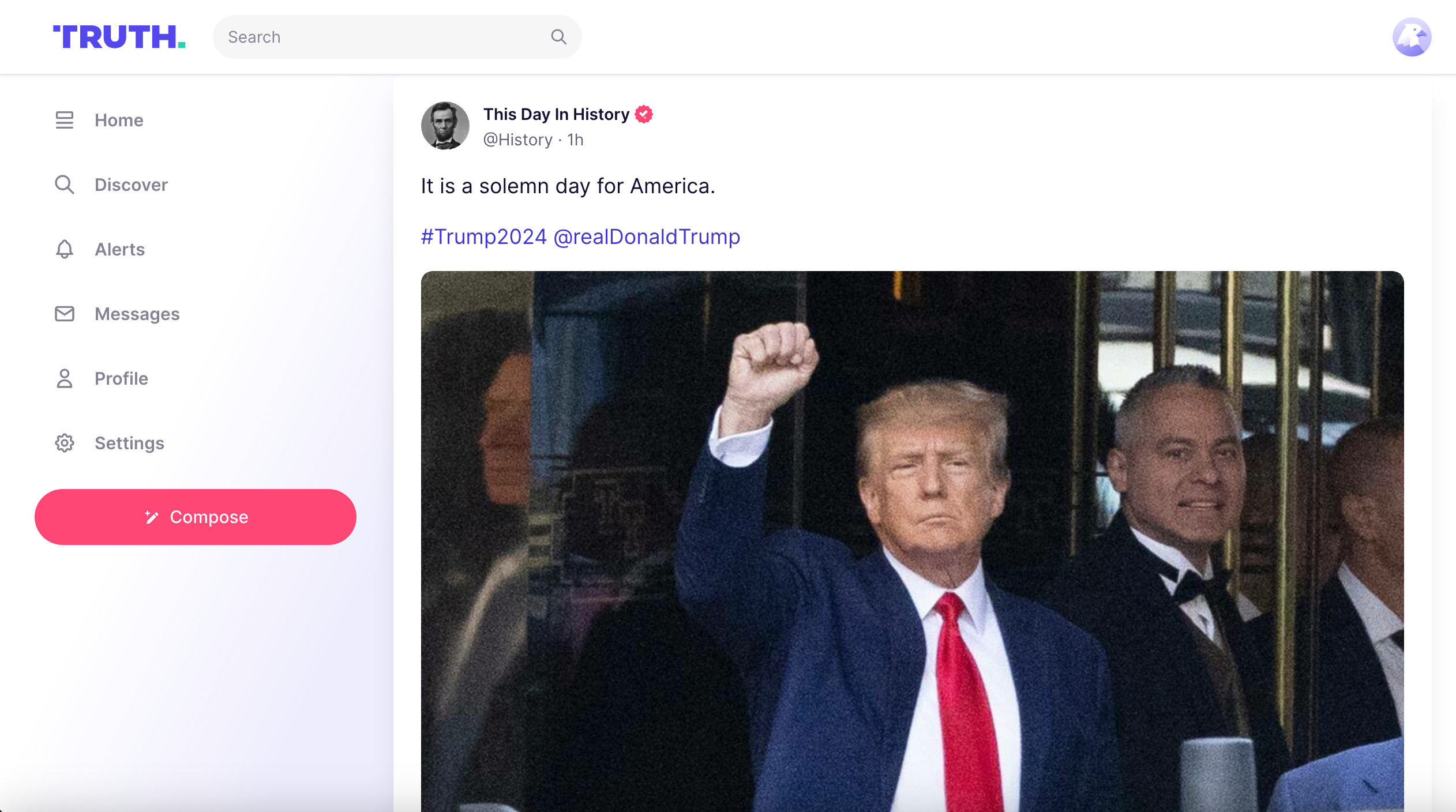Image resolution: width=1456 pixels, height=812 pixels.
Task: Open the Discover section
Action: (131, 184)
